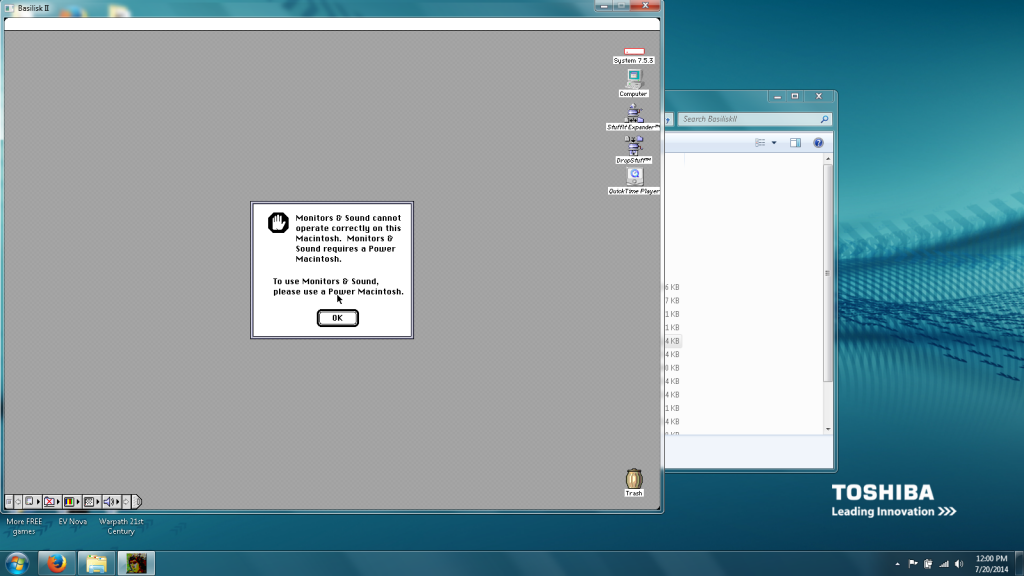Minimize the Basilisk II window
This screenshot has width=1024, height=576.
603,6
